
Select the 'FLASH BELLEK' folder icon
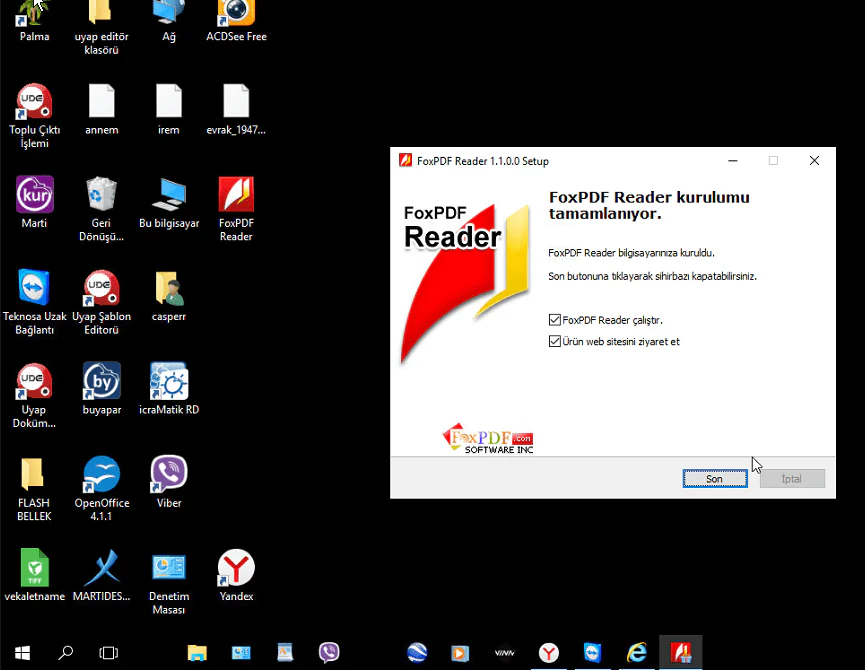pos(34,489)
